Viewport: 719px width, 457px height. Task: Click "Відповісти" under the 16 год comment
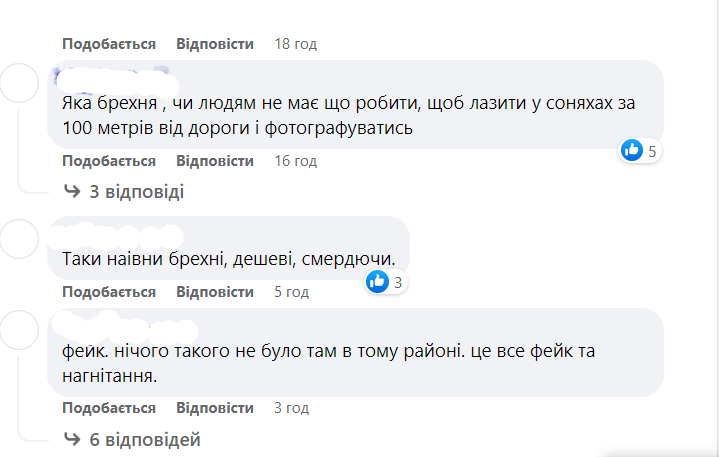(215, 161)
